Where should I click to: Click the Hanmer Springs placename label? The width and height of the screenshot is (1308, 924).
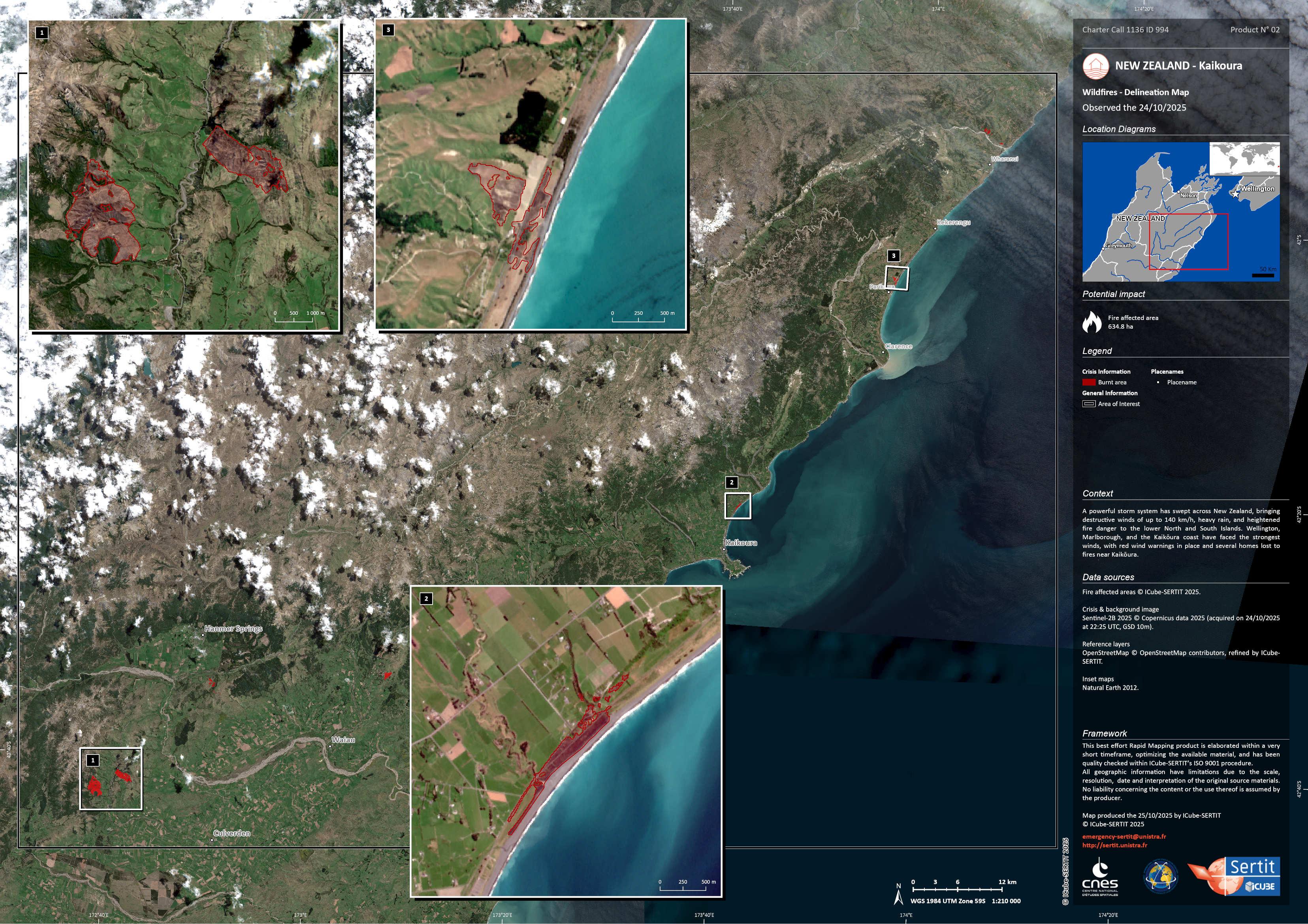tap(233, 629)
